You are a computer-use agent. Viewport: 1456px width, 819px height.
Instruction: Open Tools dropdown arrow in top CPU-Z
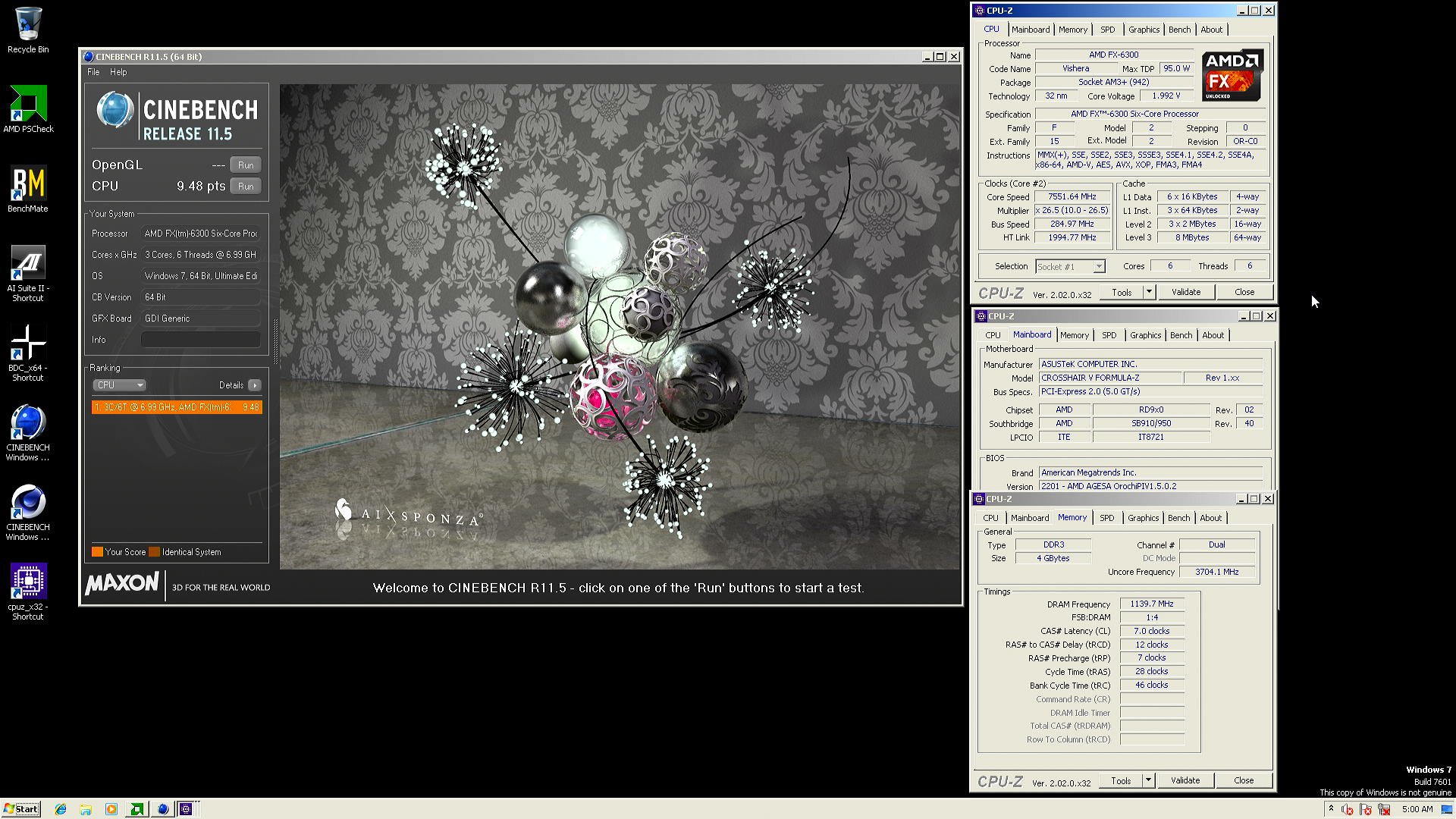coord(1149,292)
